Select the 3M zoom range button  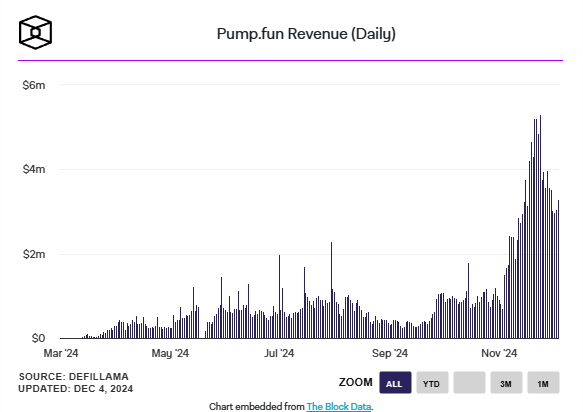click(506, 383)
